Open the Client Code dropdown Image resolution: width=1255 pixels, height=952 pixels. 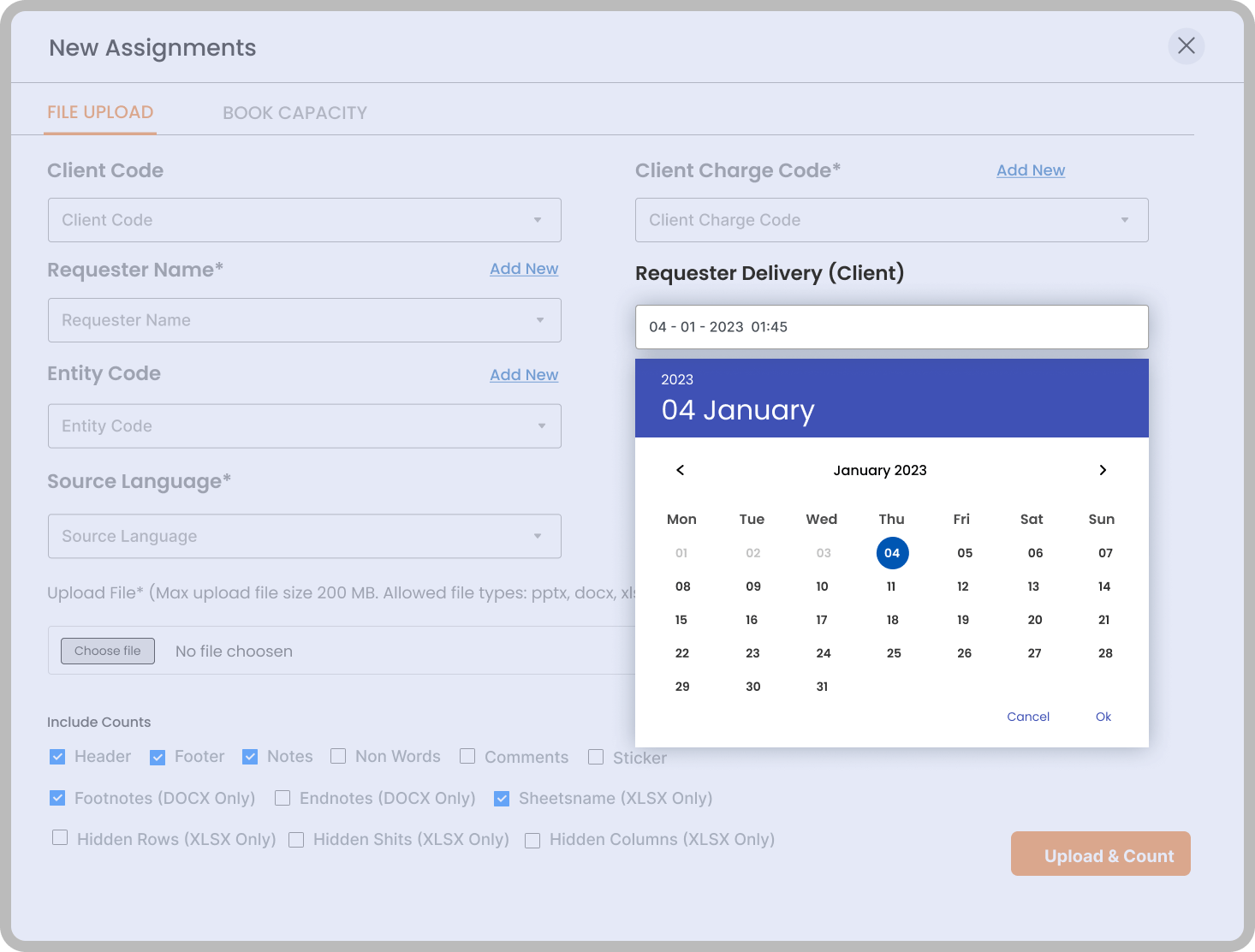pos(304,220)
